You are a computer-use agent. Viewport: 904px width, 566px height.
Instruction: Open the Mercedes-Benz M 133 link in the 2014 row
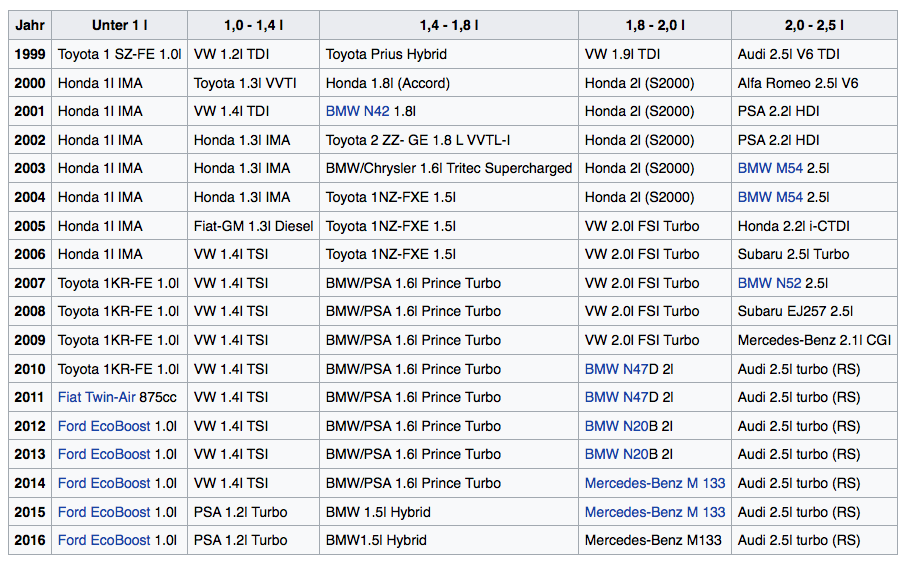[655, 483]
